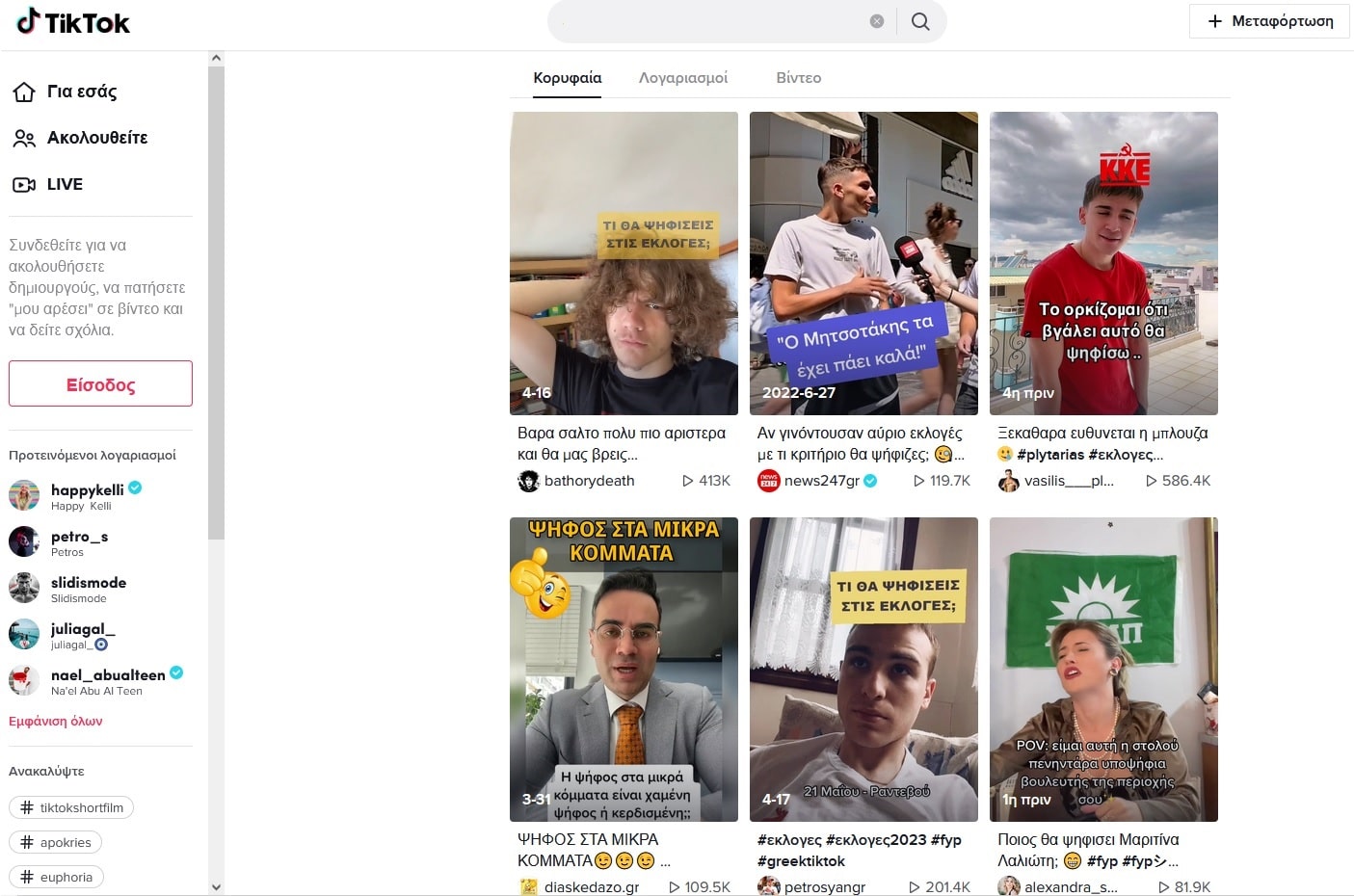Switch to the Κορυφαία tab
The height and width of the screenshot is (896, 1354).
pyautogui.click(x=568, y=78)
